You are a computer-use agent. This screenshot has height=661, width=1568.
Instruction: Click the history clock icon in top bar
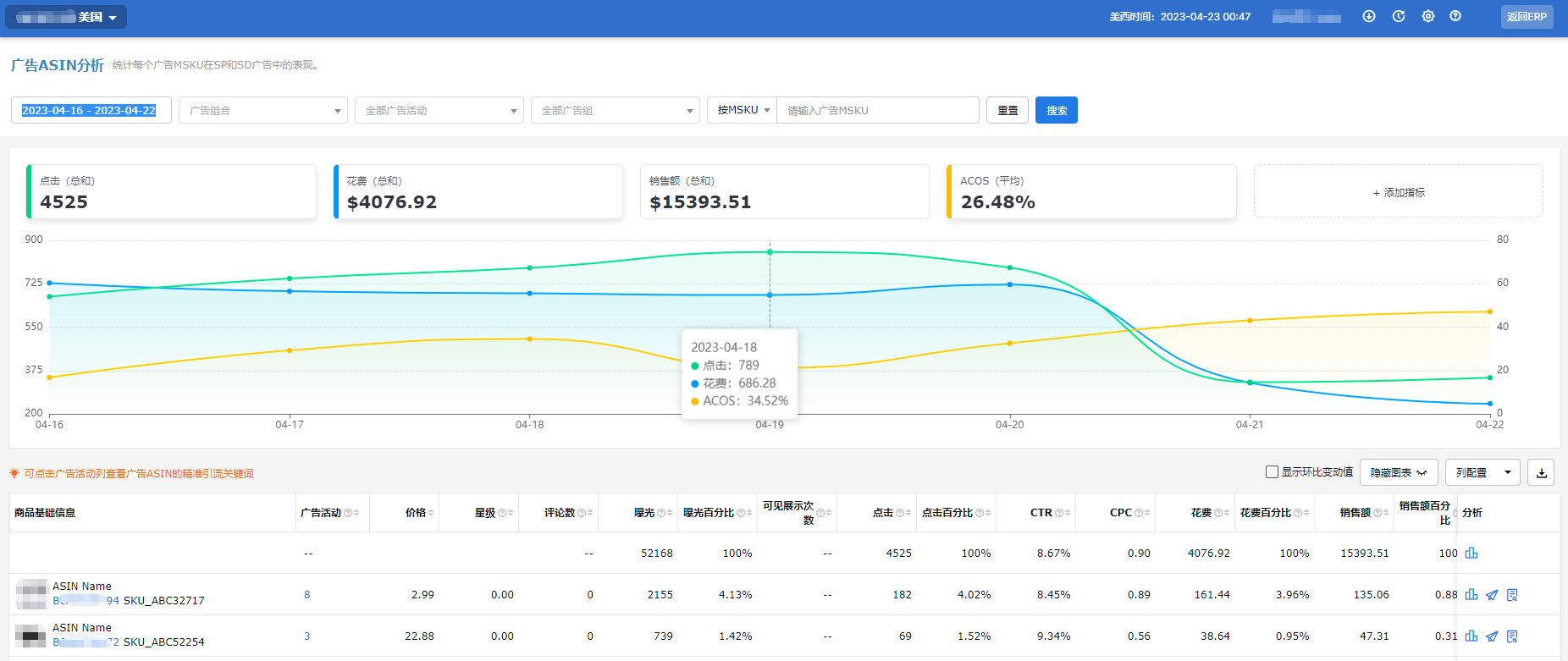click(x=1399, y=16)
